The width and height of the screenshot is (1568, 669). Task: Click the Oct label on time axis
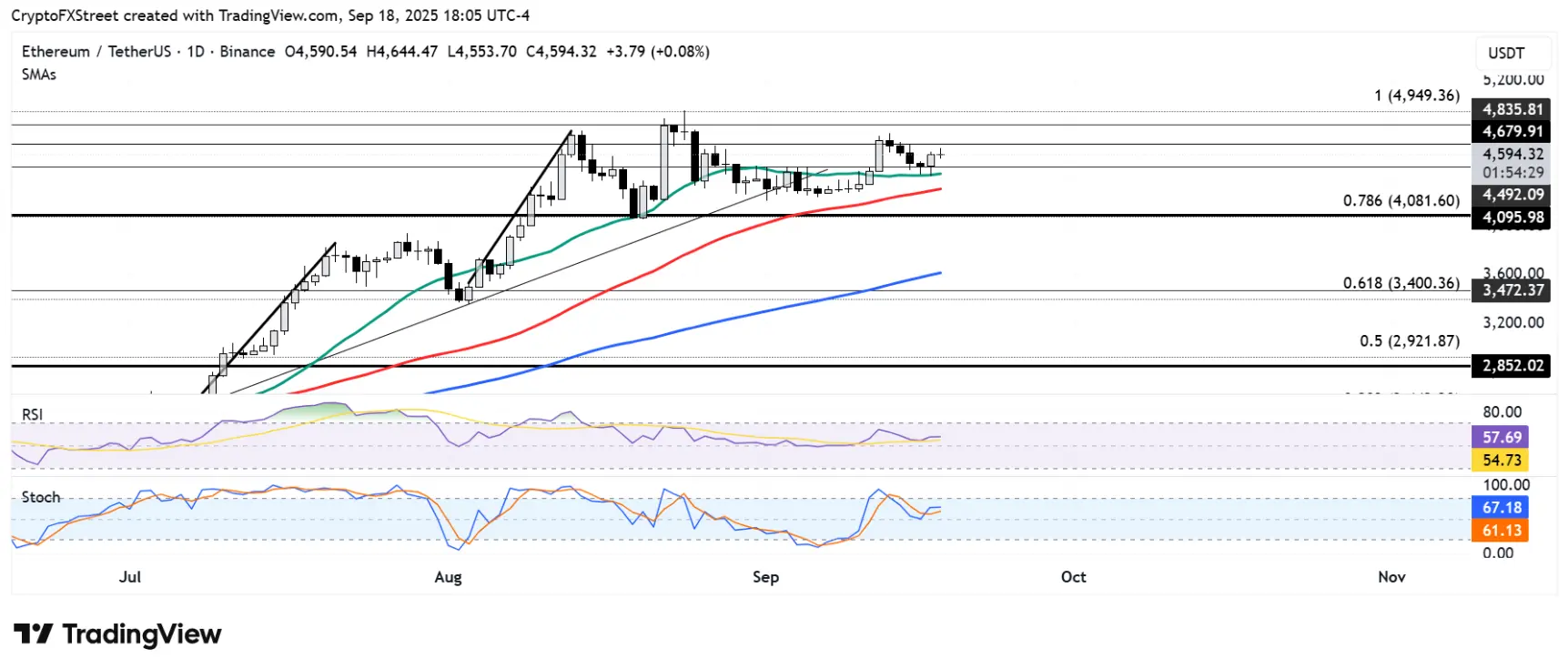pos(1073,577)
